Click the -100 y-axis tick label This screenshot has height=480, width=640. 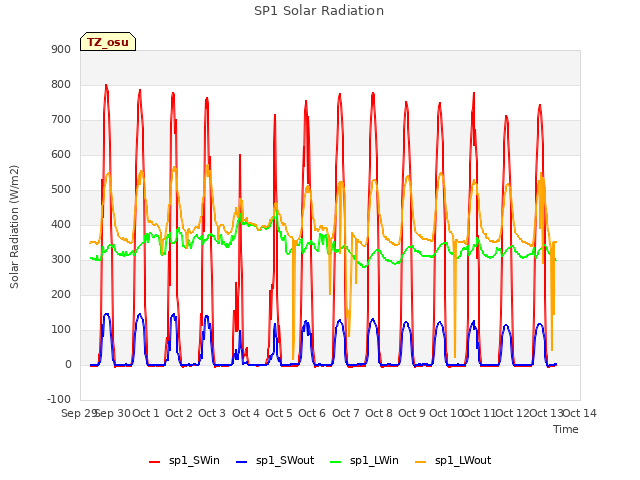(59, 399)
